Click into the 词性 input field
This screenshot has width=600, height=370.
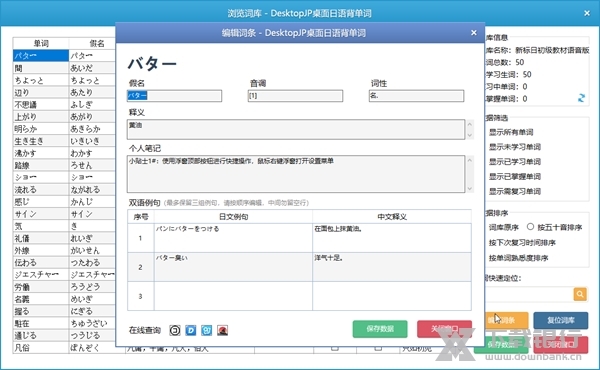[x=416, y=96]
